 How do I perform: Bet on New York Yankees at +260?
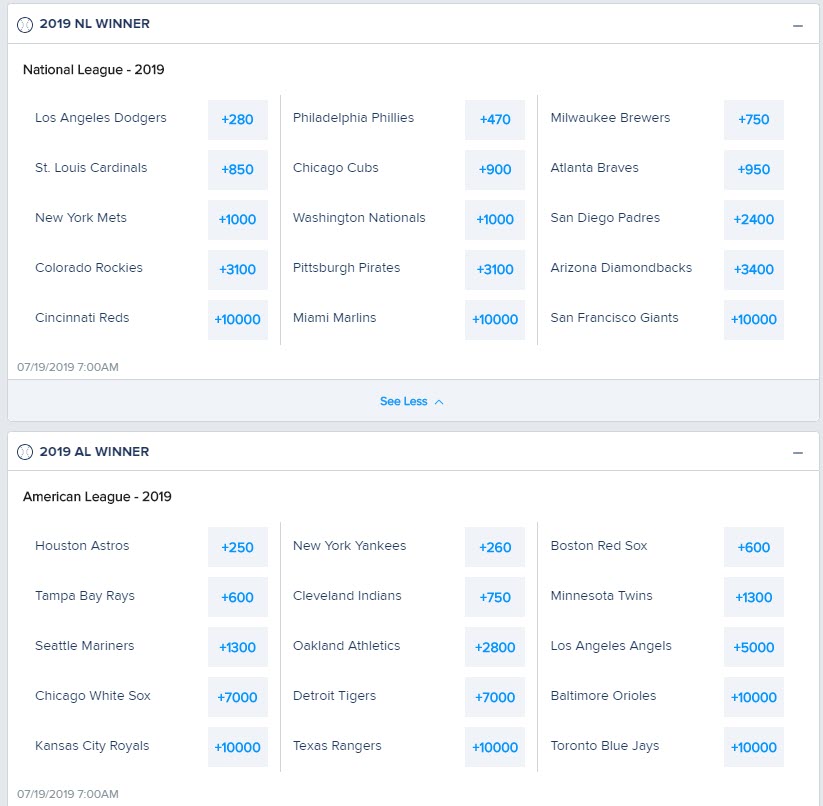pyautogui.click(x=495, y=547)
